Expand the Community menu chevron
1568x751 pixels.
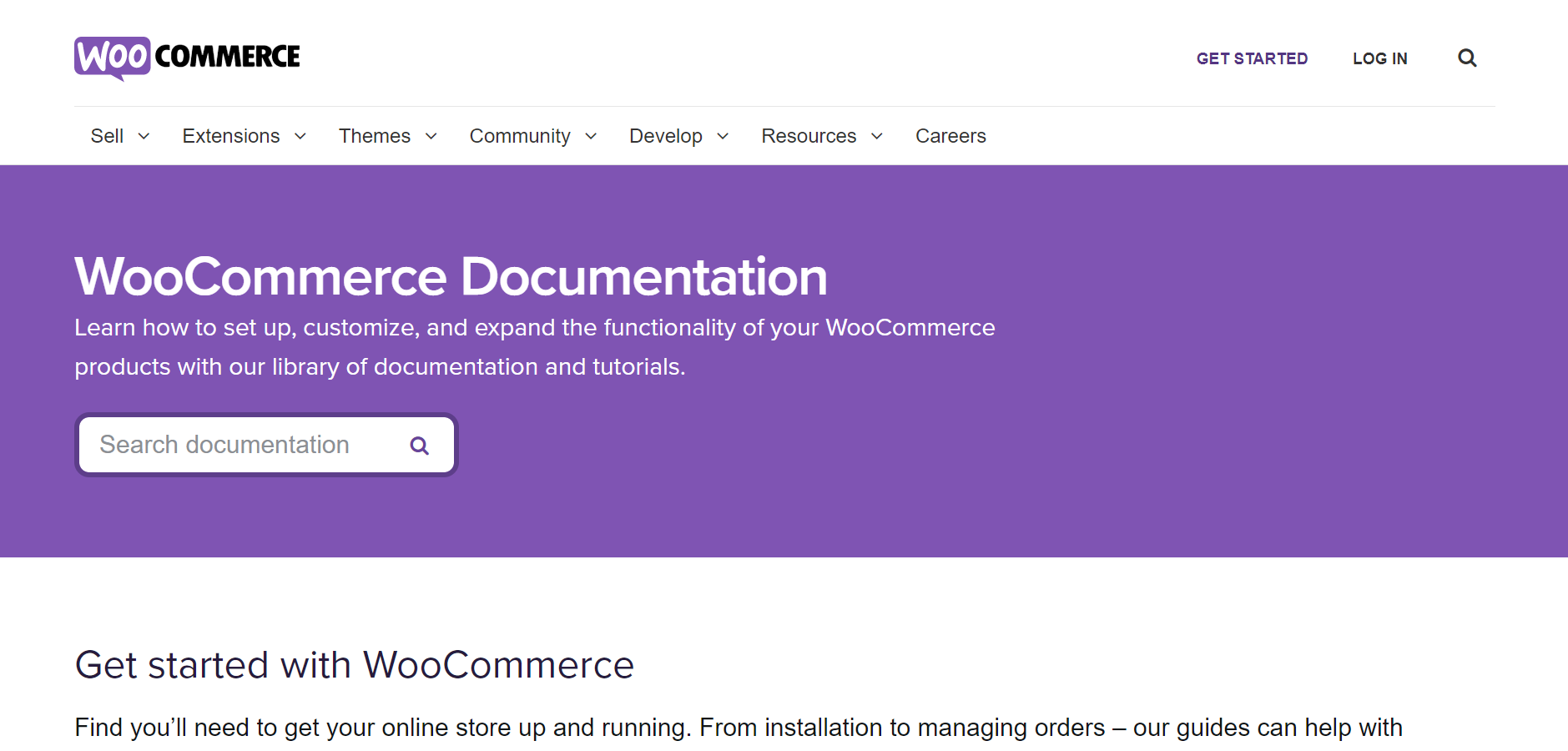pos(591,136)
